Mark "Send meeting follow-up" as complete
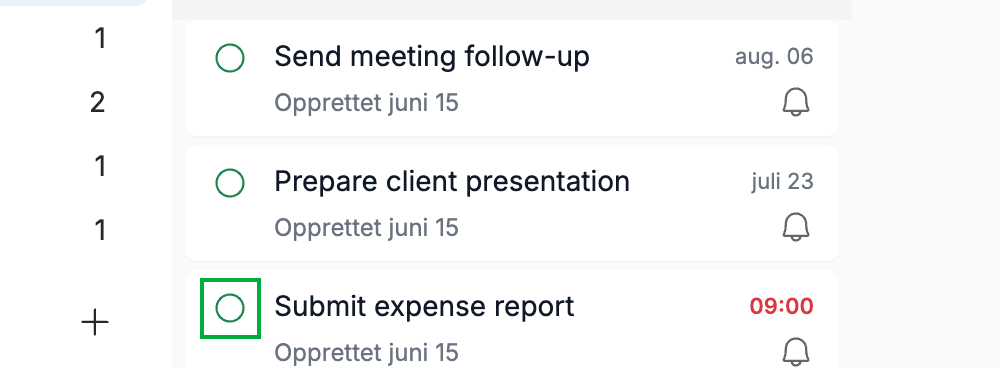Viewport: 1000px width, 368px height. (x=230, y=58)
